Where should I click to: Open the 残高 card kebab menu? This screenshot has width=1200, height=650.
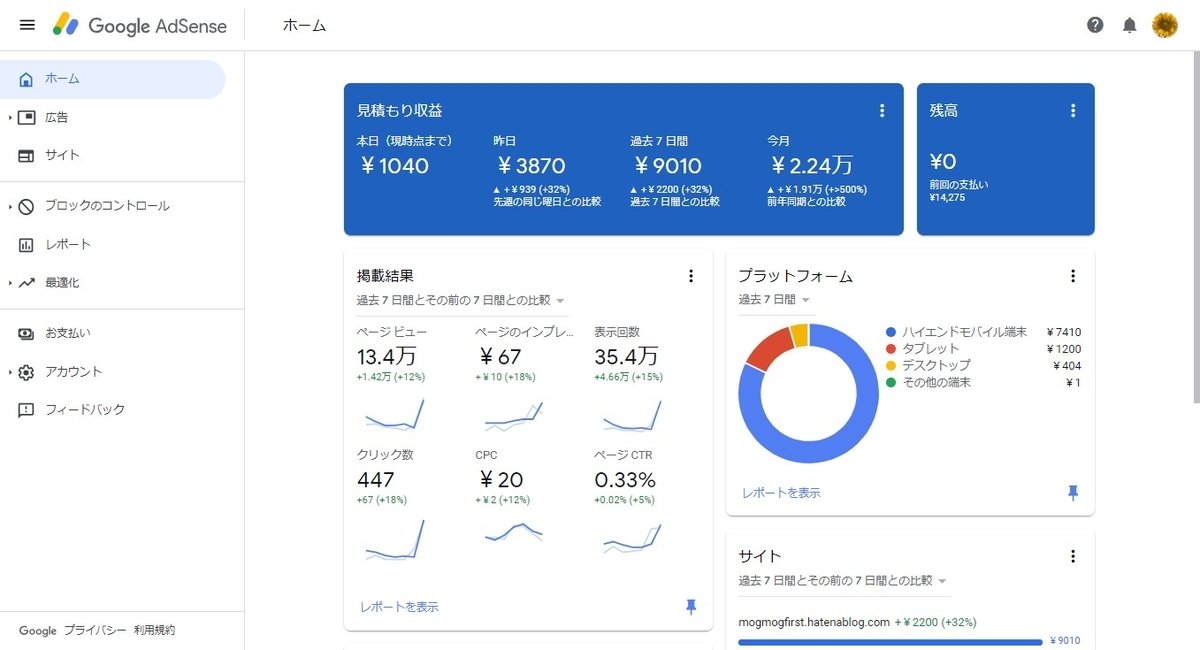tap(1073, 110)
